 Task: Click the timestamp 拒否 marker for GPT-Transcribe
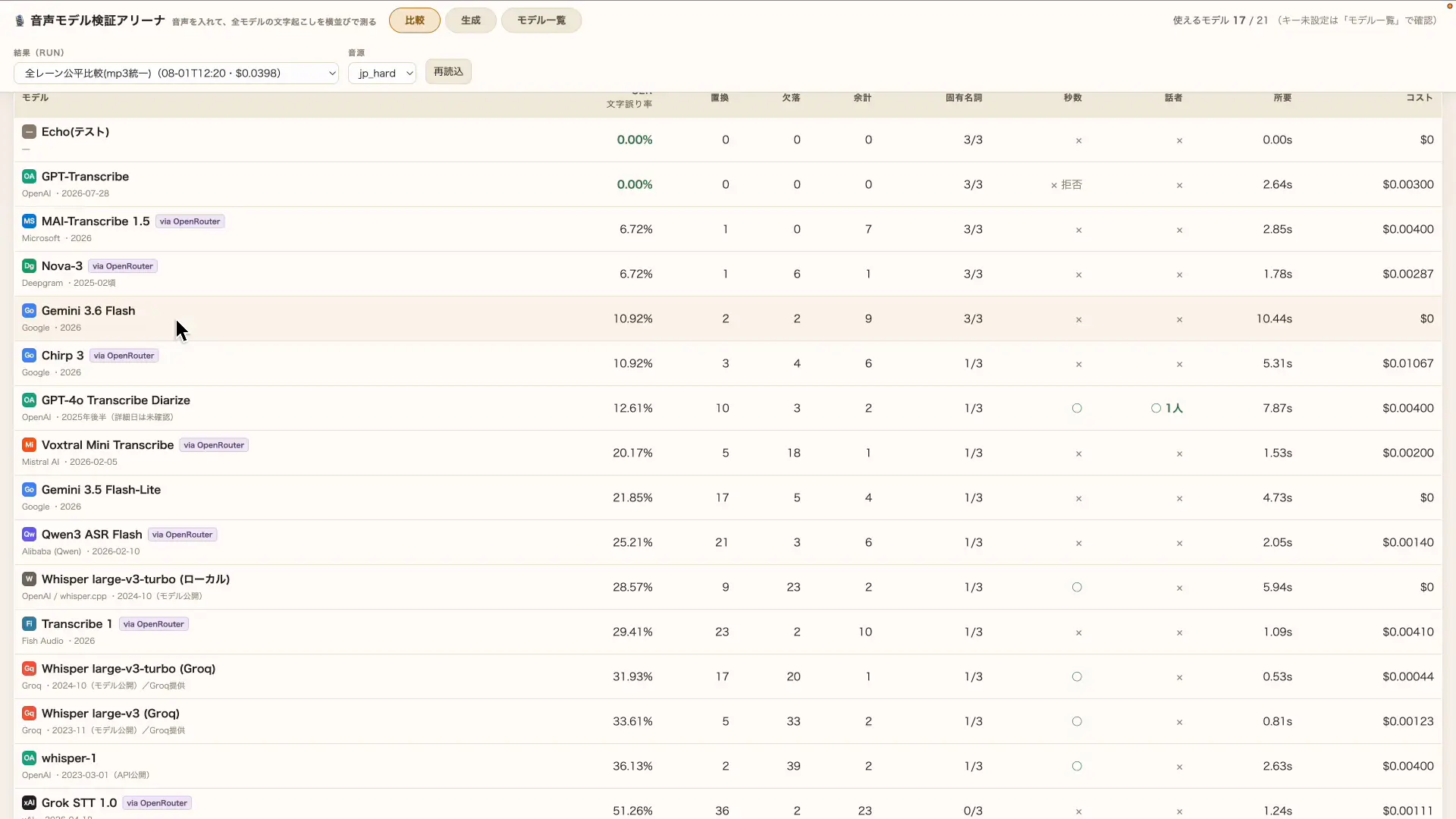coord(1066,185)
